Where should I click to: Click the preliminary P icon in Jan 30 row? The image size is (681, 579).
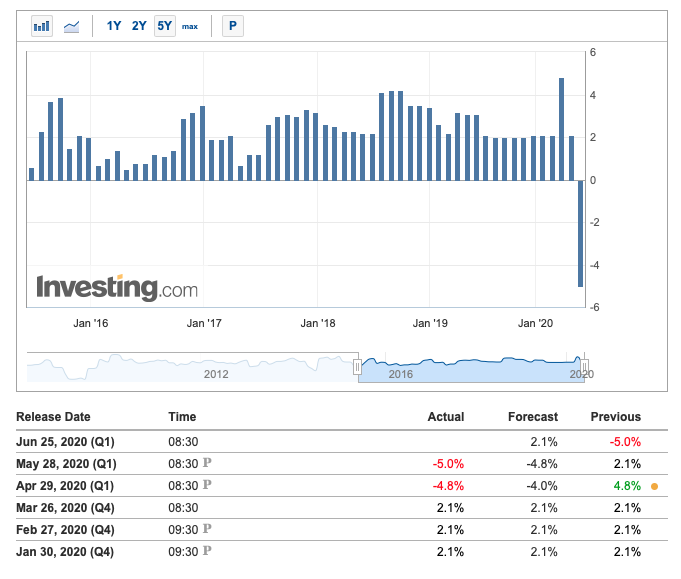(207, 552)
